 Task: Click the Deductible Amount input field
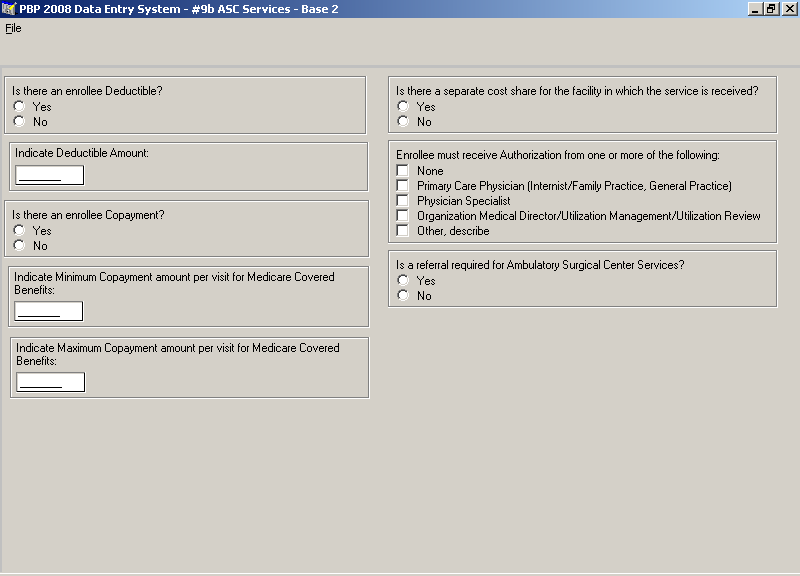click(x=49, y=176)
